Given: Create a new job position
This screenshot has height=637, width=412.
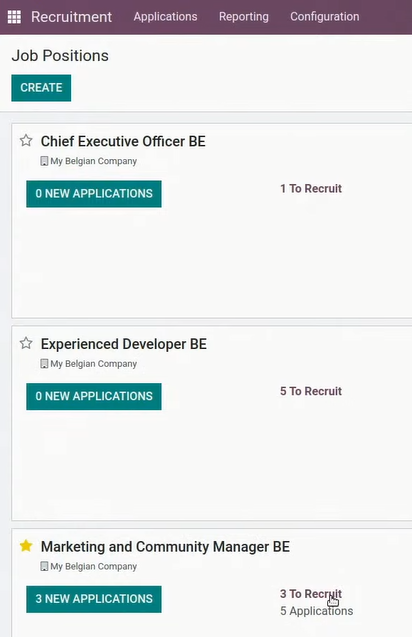Looking at the screenshot, I should point(41,88).
